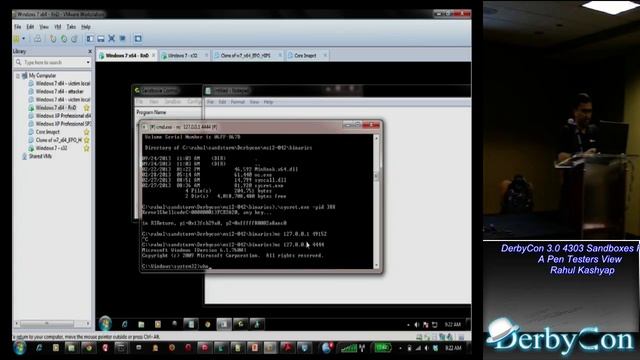Toggle favorite star for Windows 7 - x32
Image resolution: width=640 pixels, height=360 pixels.
(87, 148)
